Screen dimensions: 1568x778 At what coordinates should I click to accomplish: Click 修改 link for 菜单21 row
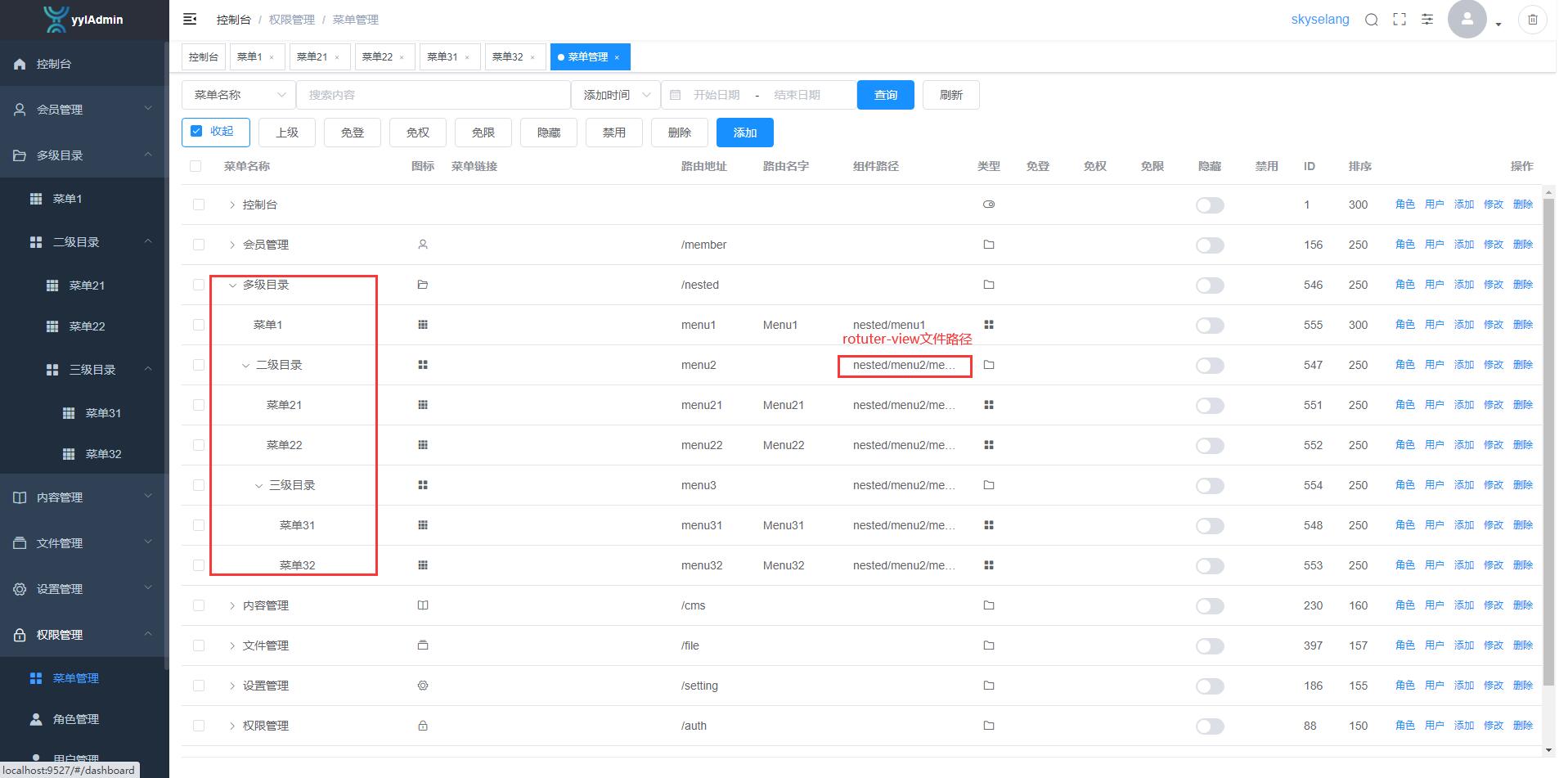1493,405
